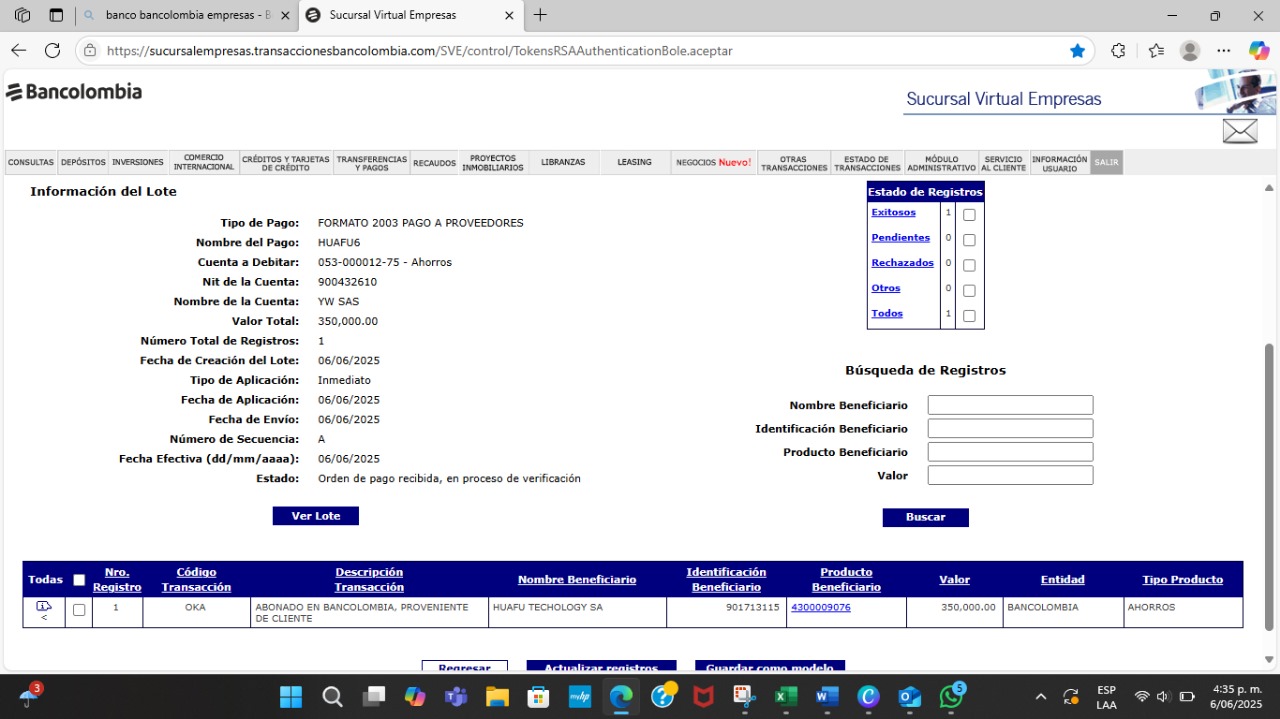Sort by the Nombre Beneficiario column header
The width and height of the screenshot is (1280, 719).
tap(577, 580)
